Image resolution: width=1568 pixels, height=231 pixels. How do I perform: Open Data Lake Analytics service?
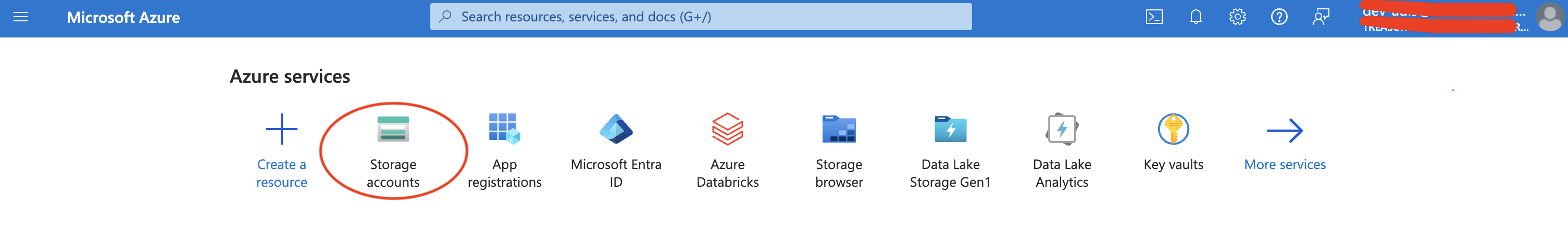pyautogui.click(x=1062, y=129)
